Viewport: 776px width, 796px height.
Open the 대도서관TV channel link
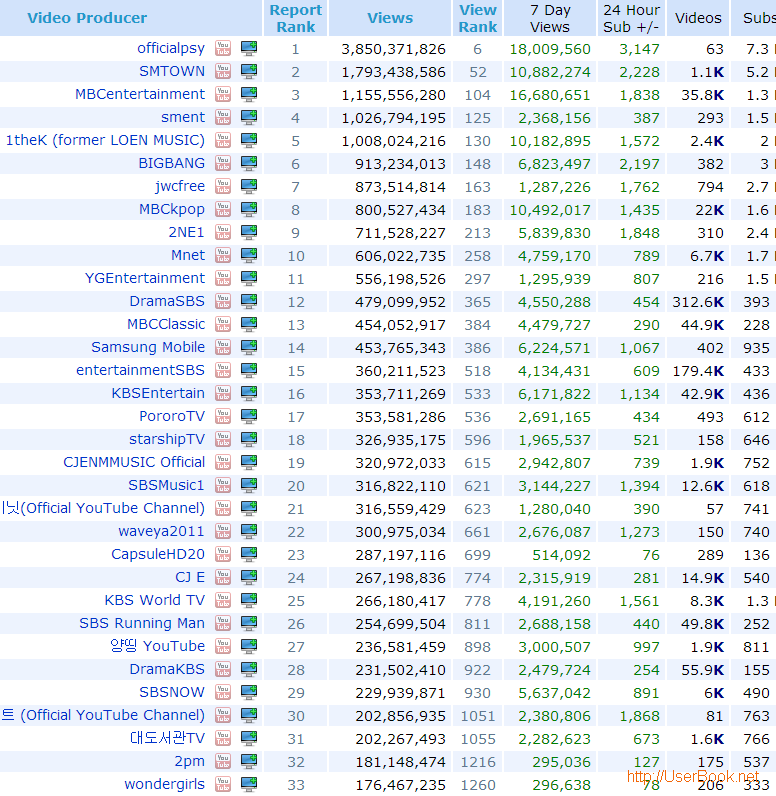[167, 738]
